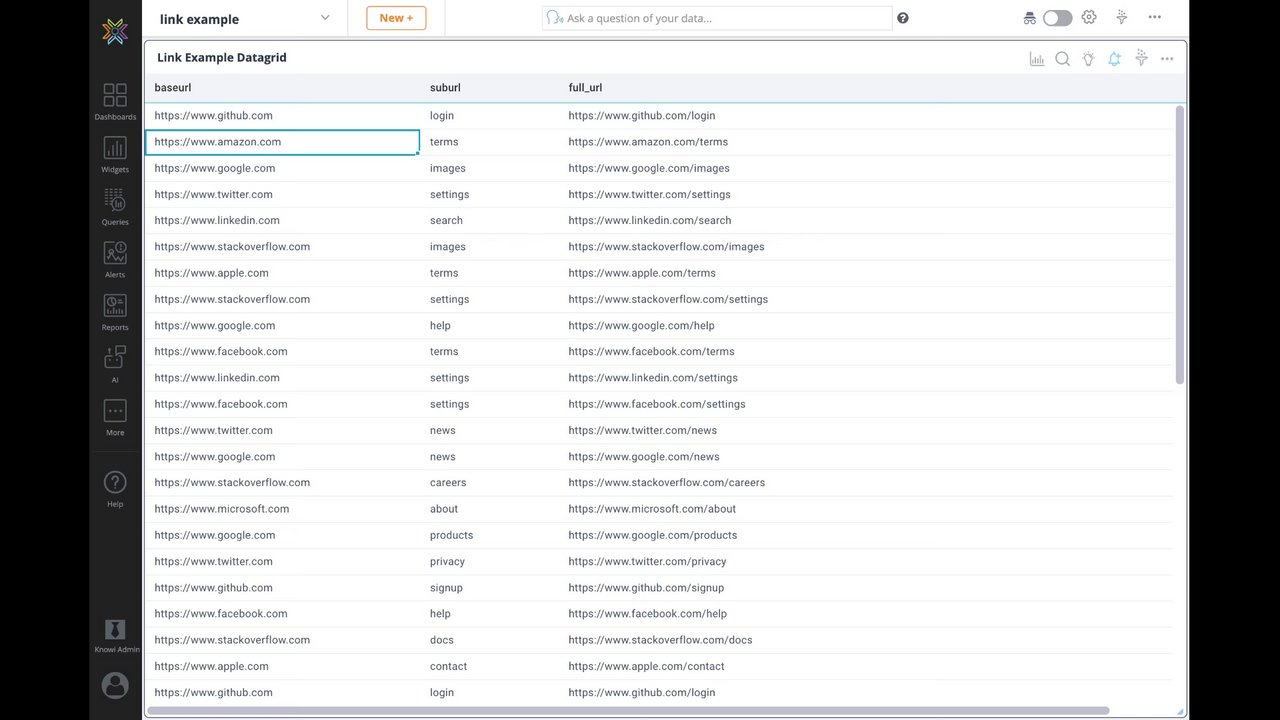The height and width of the screenshot is (720, 1280).
Task: Add an alert with the bell icon
Action: coord(1115,59)
